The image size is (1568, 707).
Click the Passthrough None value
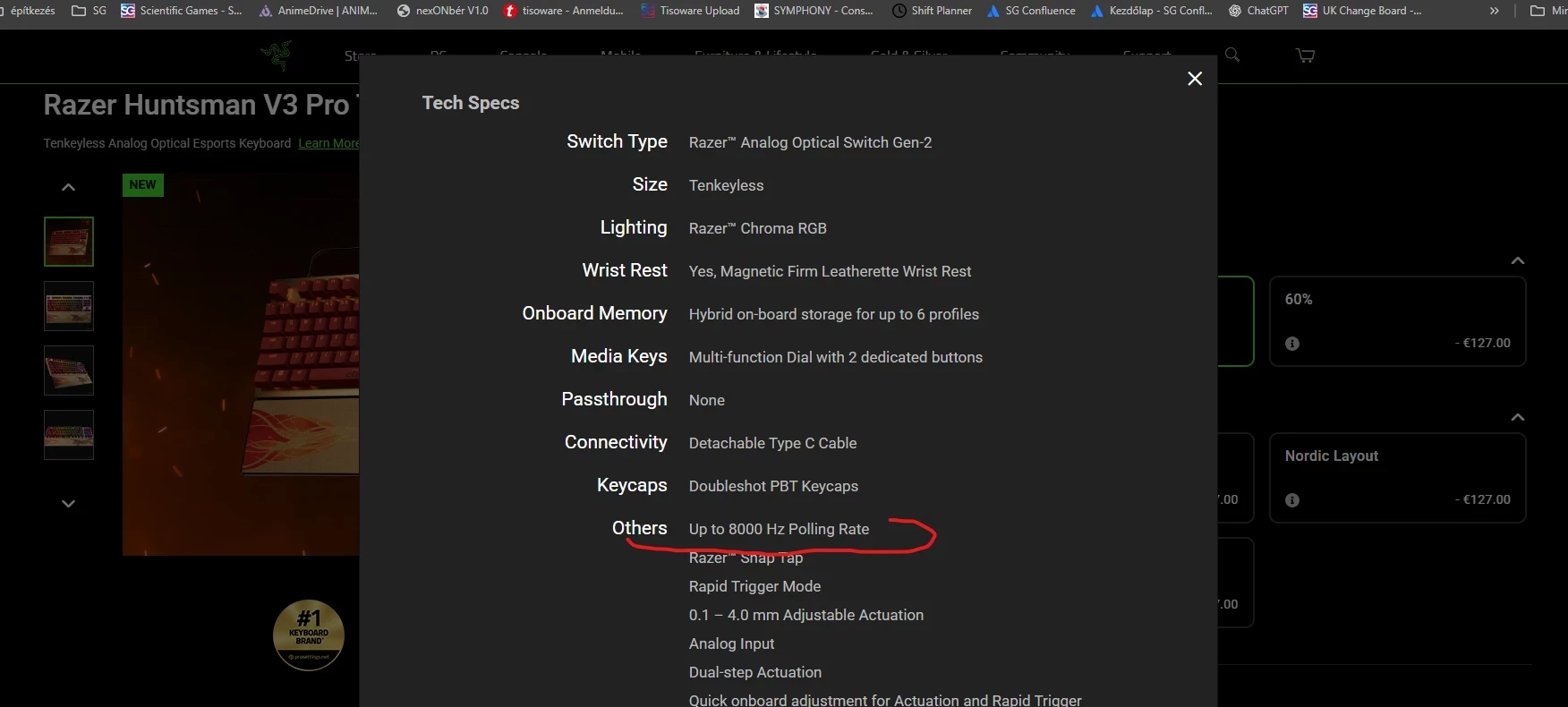click(706, 400)
